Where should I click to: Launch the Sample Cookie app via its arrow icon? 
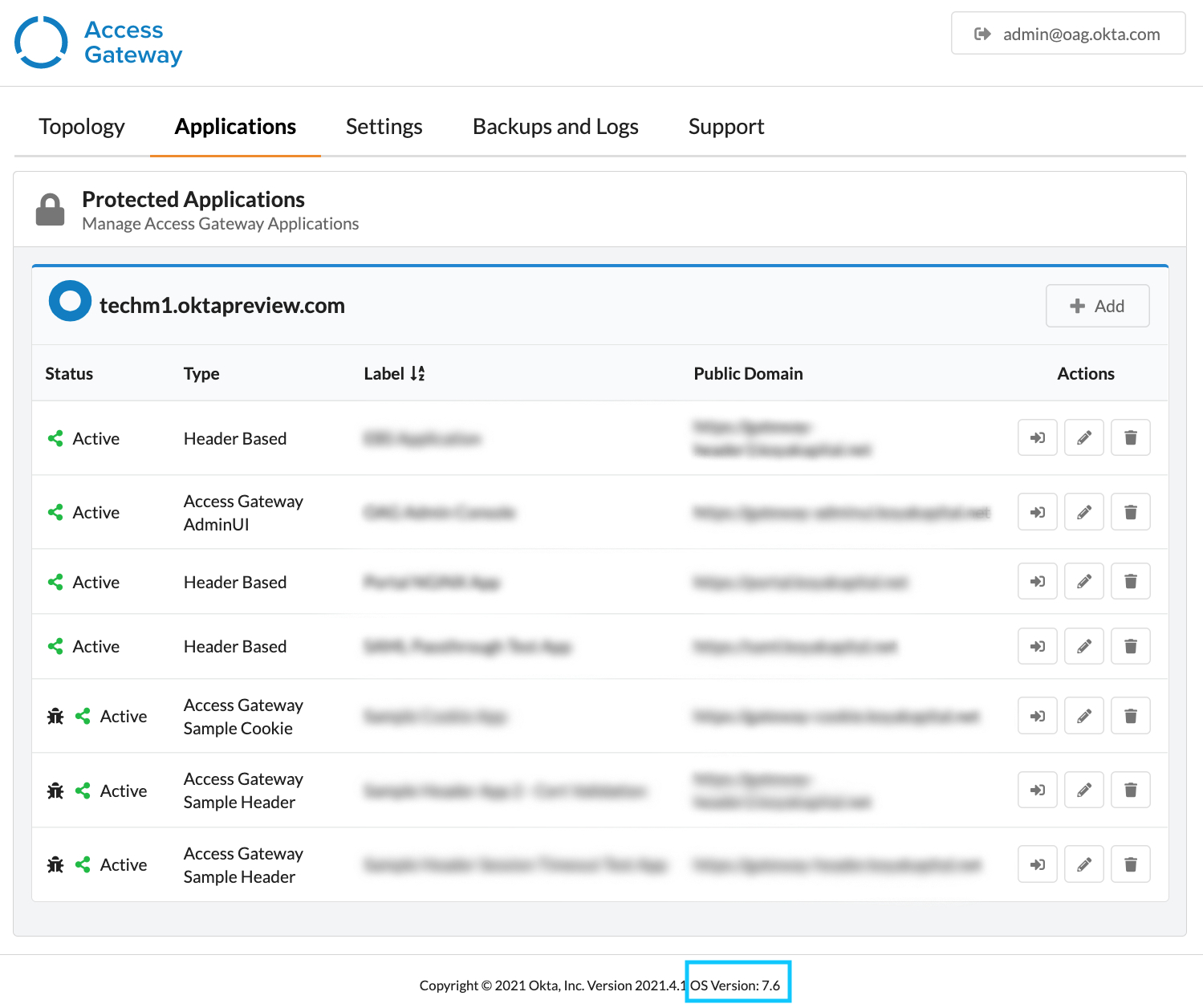click(x=1037, y=716)
